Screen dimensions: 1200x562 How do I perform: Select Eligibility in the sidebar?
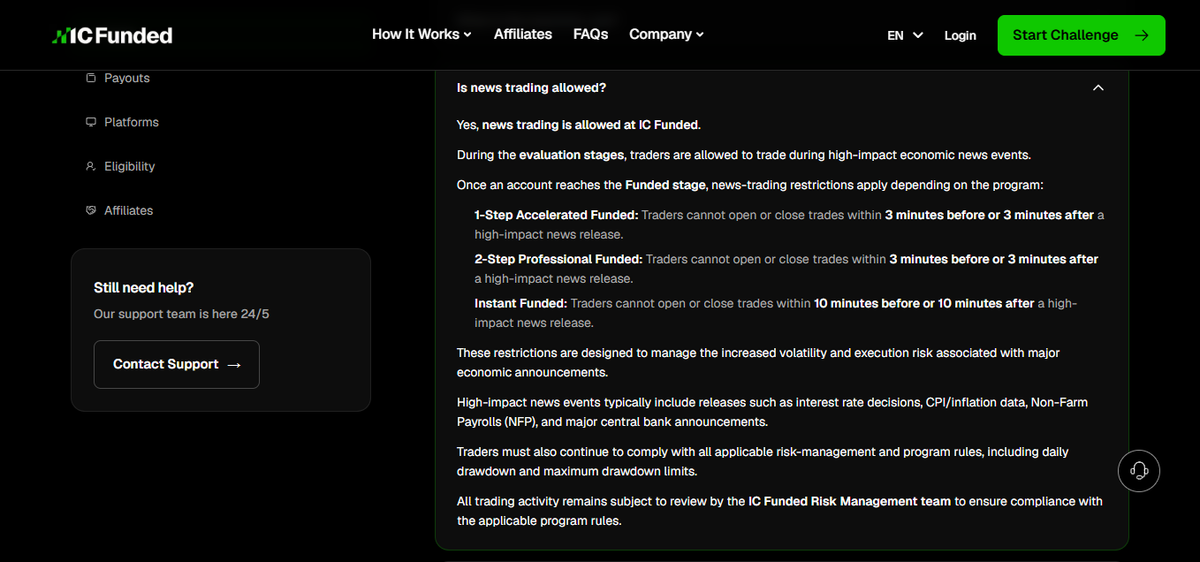tap(130, 166)
